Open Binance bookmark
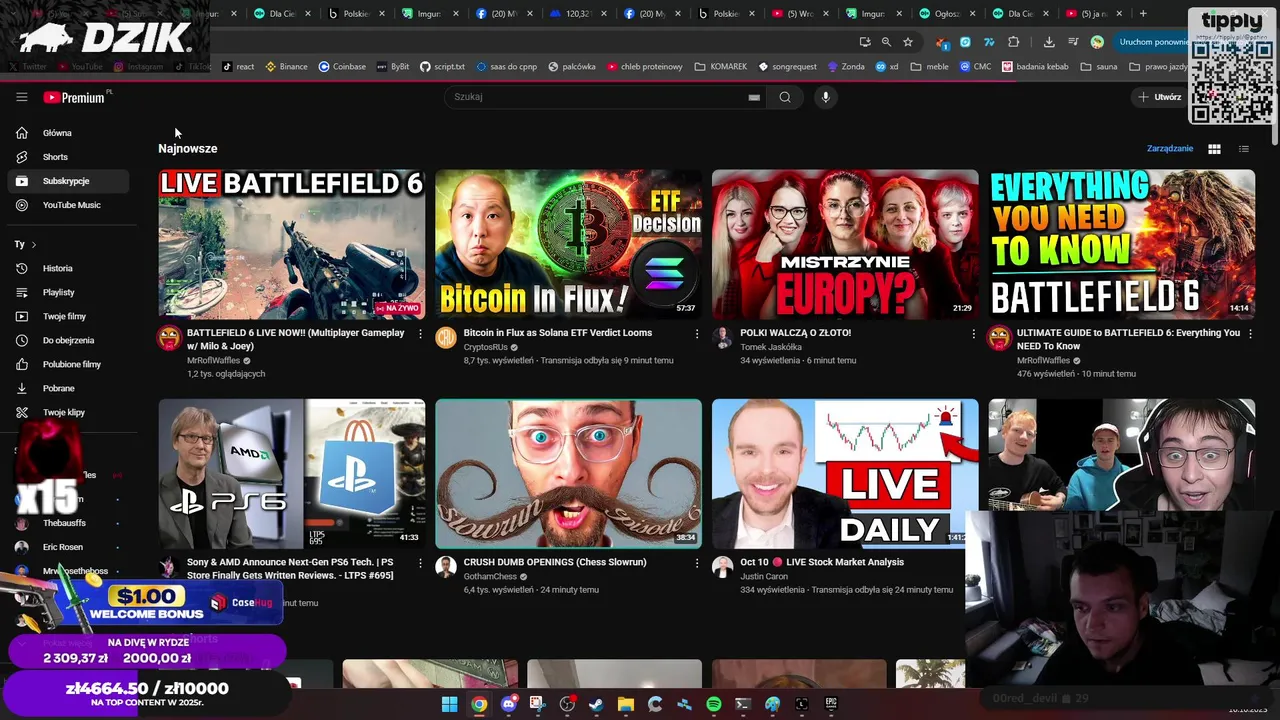Image resolution: width=1280 pixels, height=720 pixels. coord(286,67)
